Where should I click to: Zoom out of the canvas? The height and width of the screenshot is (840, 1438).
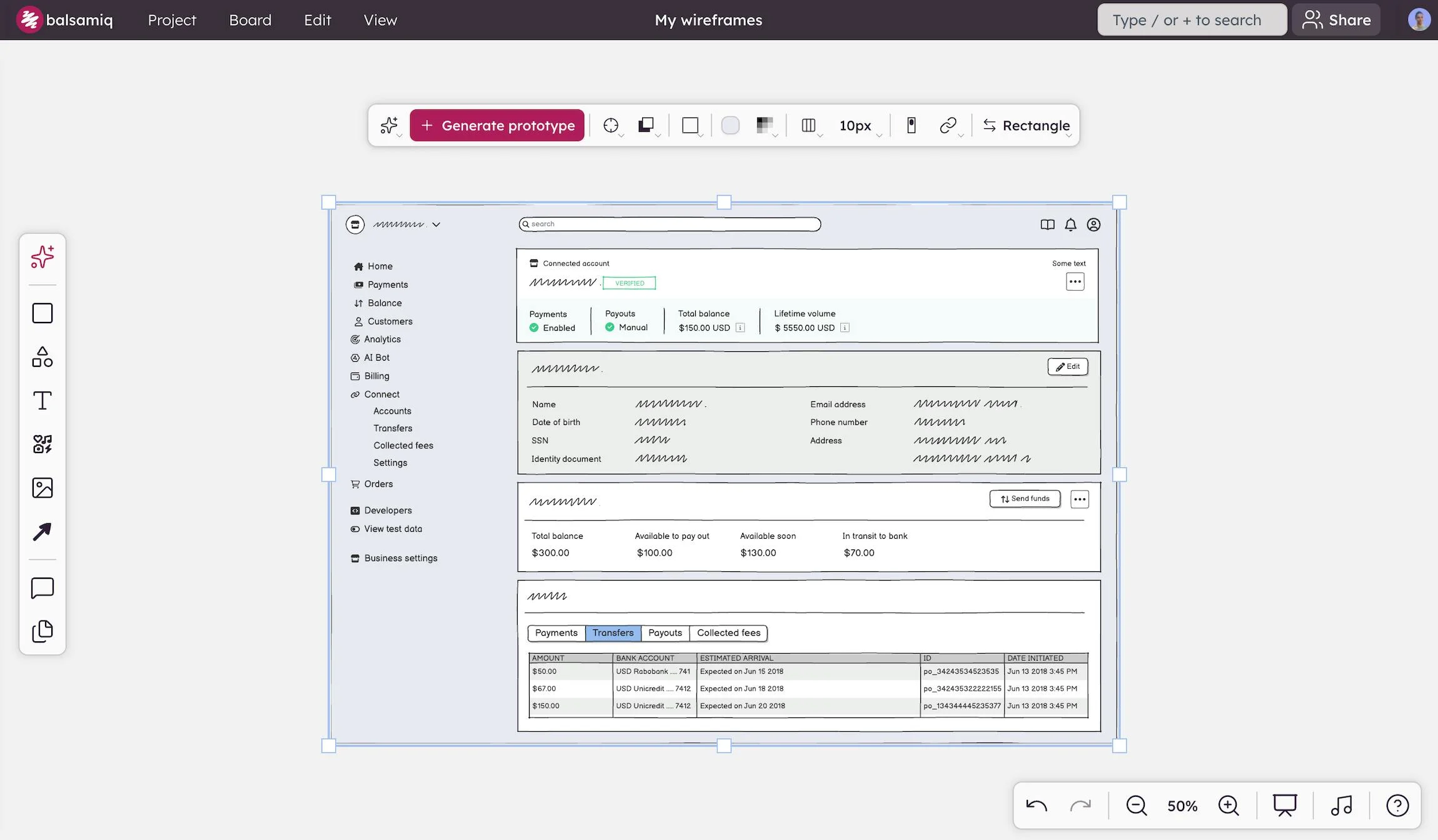(1136, 806)
